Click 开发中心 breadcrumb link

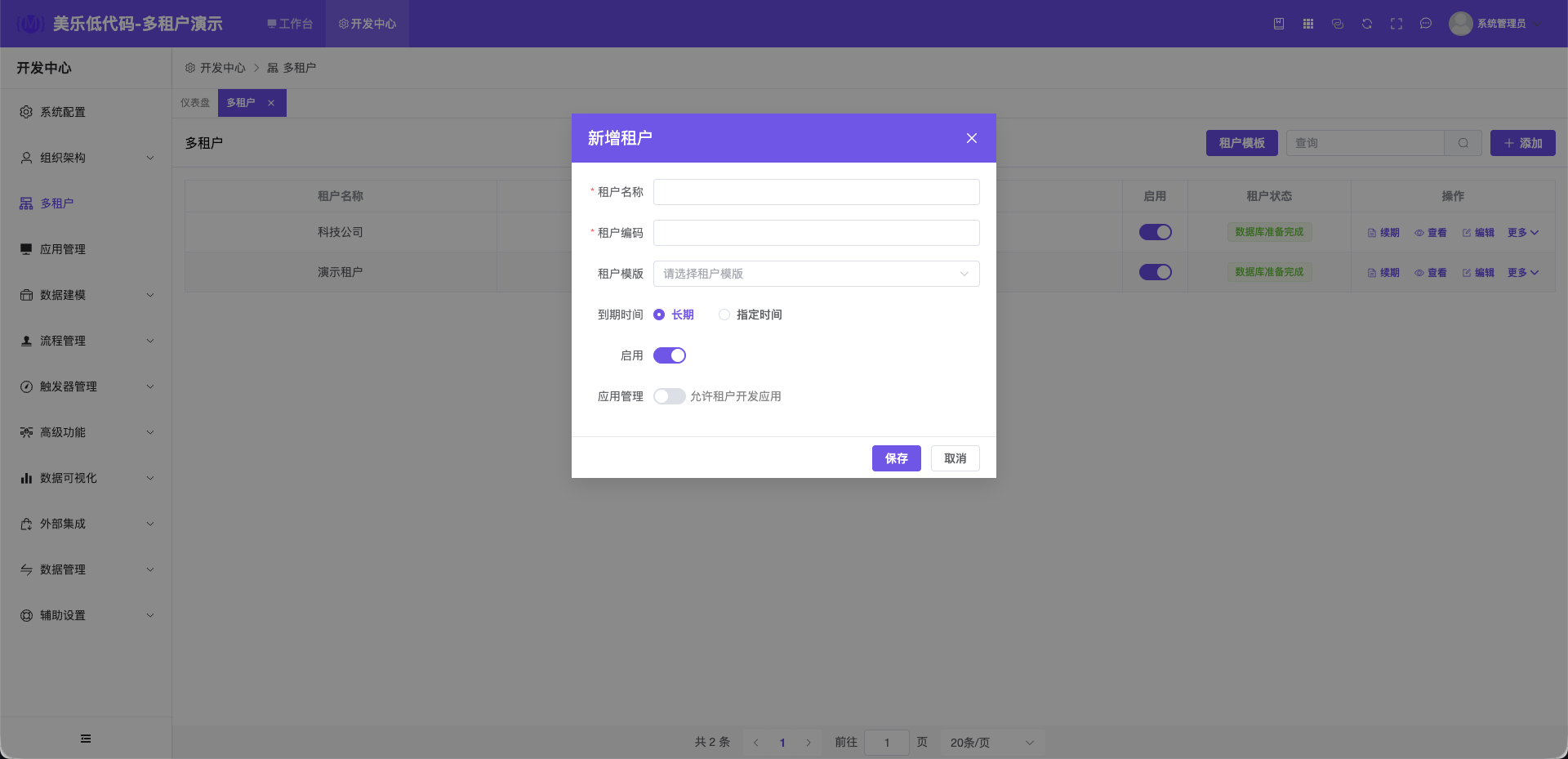click(x=216, y=68)
